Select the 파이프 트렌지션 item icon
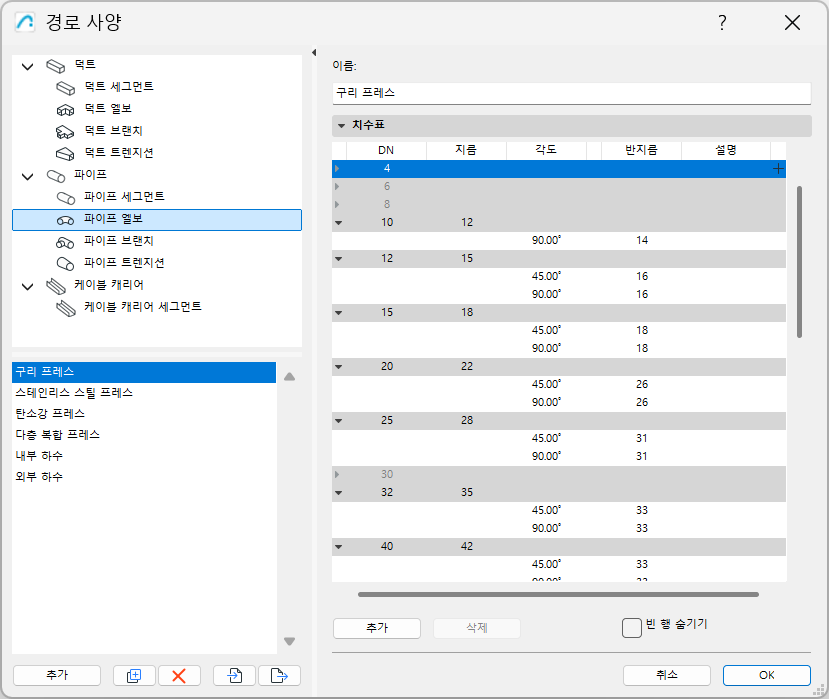The height and width of the screenshot is (699, 829). [66, 263]
